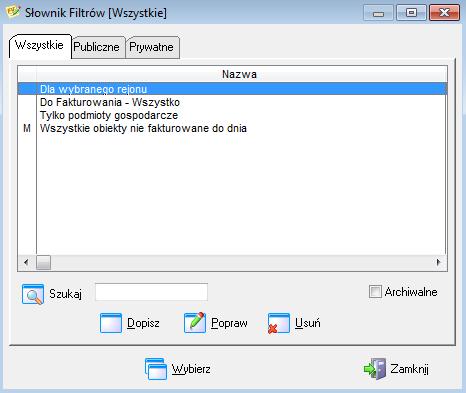This screenshot has width=466, height=393.
Task: Select row 'Dla wybranego rejonu'
Action: coord(232,89)
